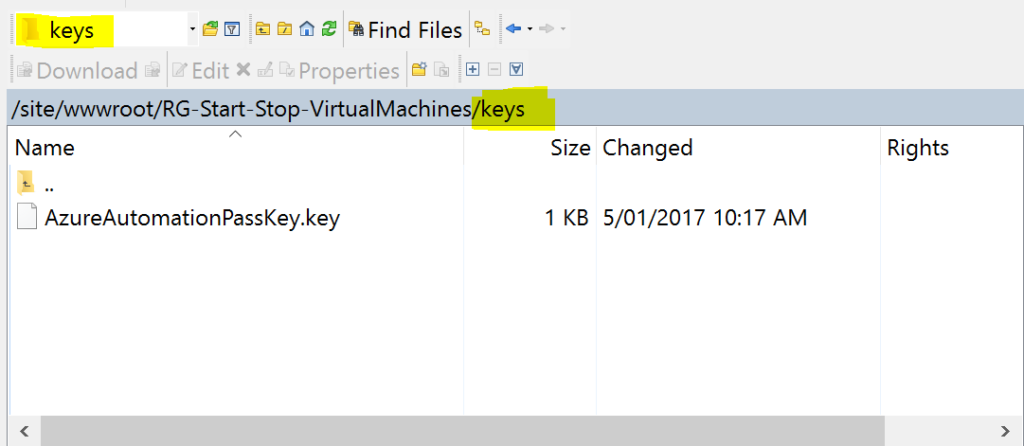Screen dimensions: 1024x446
Task: Click the synchronize browsing tree icon
Action: [x=482, y=30]
